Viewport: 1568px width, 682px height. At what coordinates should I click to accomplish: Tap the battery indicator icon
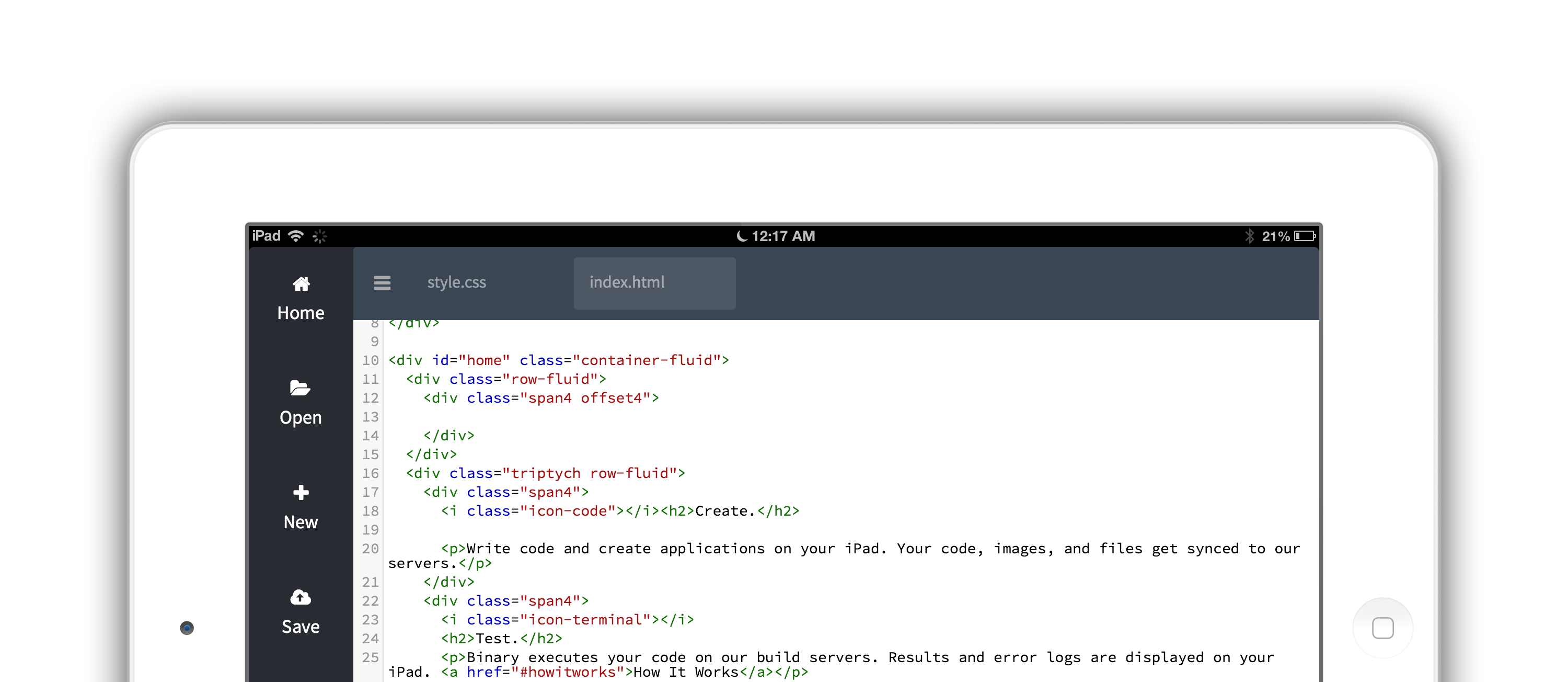(1305, 236)
